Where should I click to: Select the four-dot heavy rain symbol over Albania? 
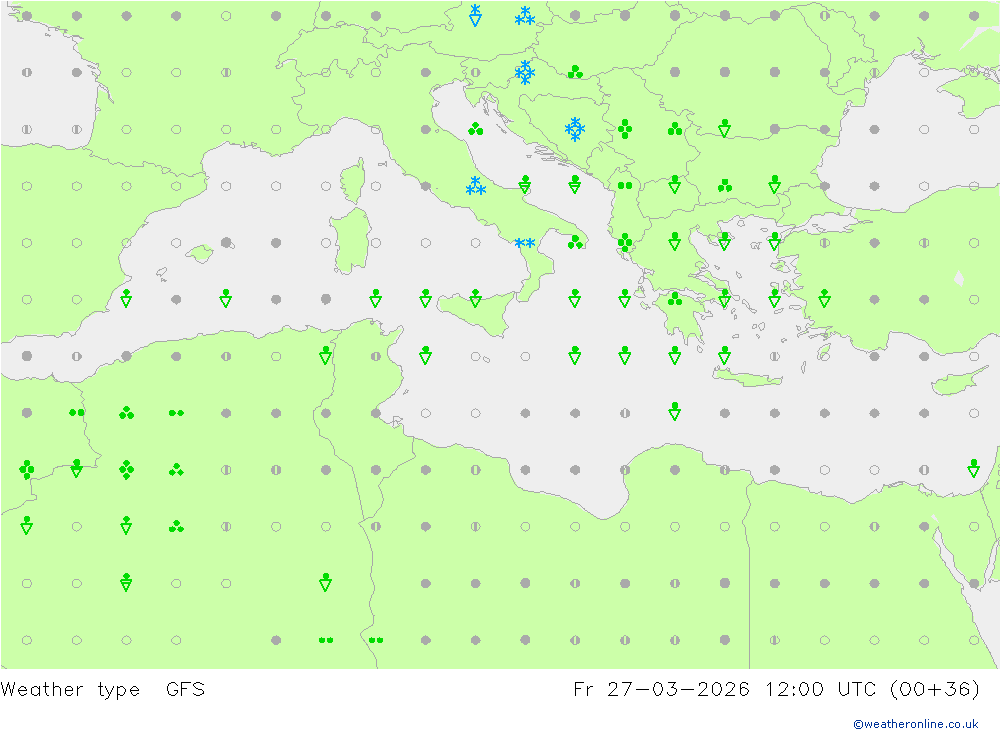point(624,242)
